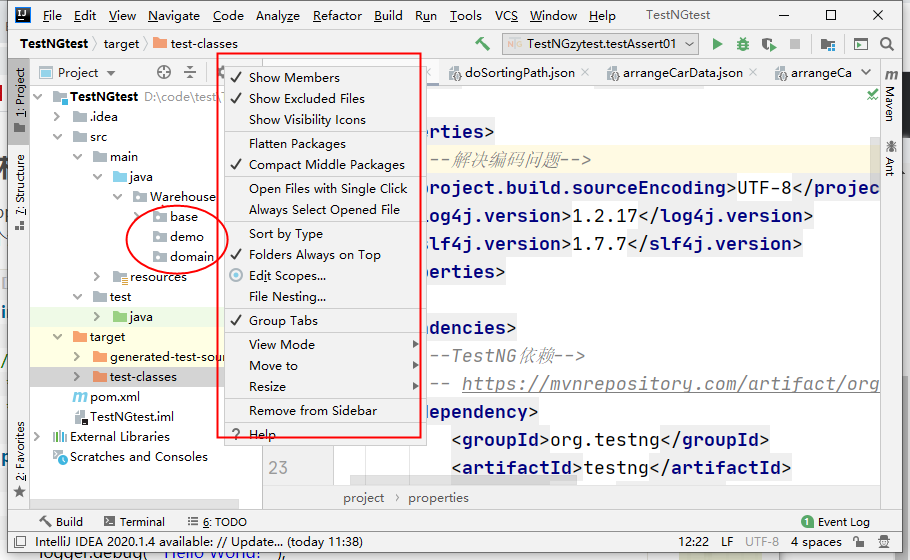Viewport: 910px width, 560px height.
Task: Open the Maven tool window
Action: tap(890, 95)
